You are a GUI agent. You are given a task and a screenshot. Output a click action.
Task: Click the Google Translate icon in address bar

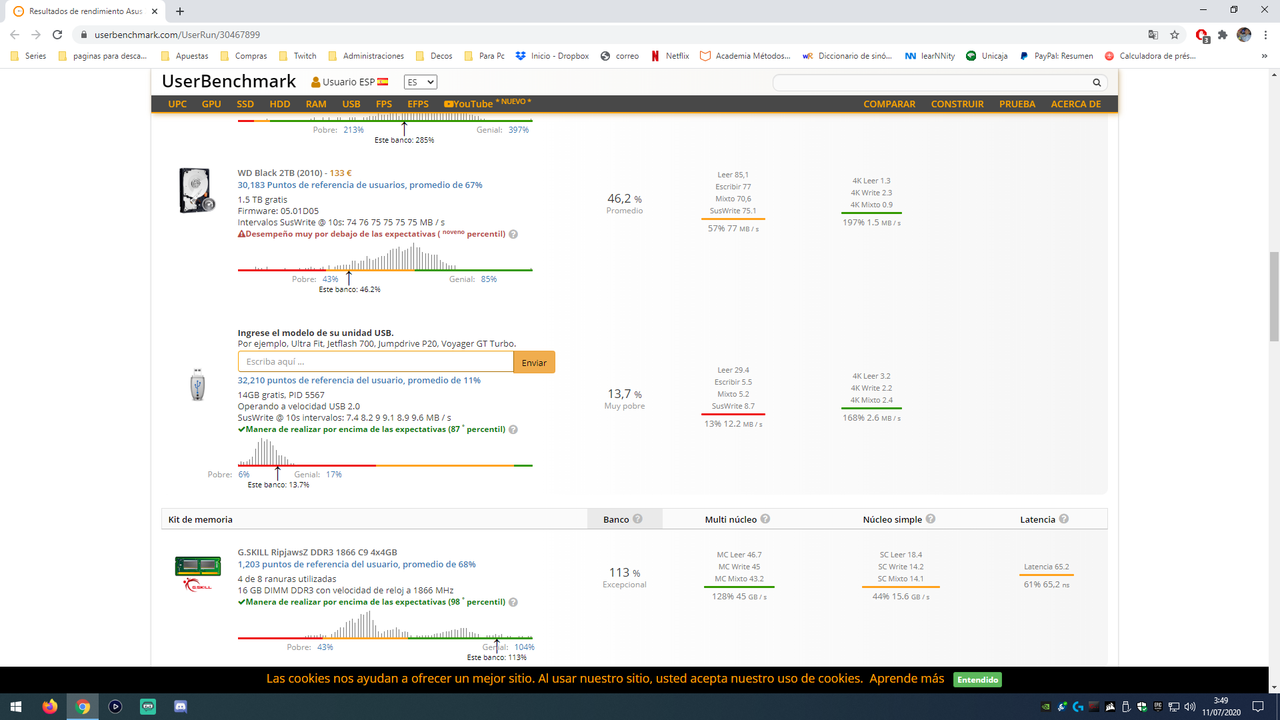[x=1154, y=34]
